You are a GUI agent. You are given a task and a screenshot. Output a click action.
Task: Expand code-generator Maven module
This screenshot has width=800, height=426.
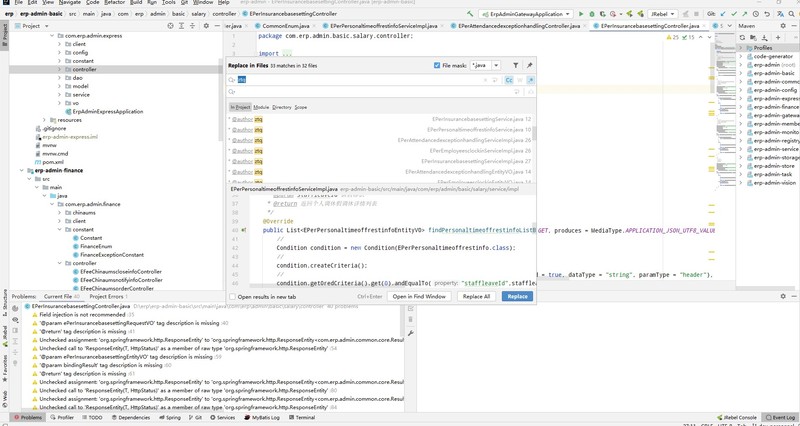click(x=741, y=57)
